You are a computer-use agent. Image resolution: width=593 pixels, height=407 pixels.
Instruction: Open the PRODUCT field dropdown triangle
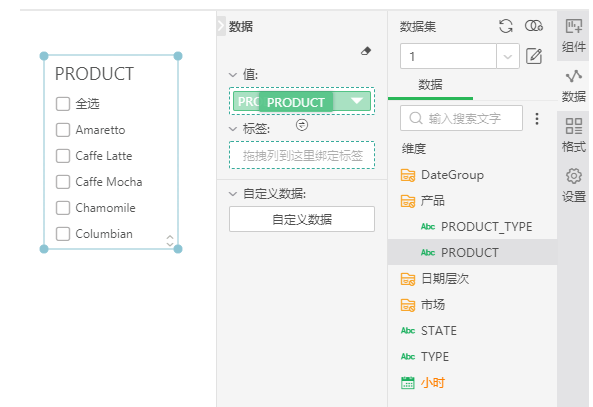pos(357,101)
